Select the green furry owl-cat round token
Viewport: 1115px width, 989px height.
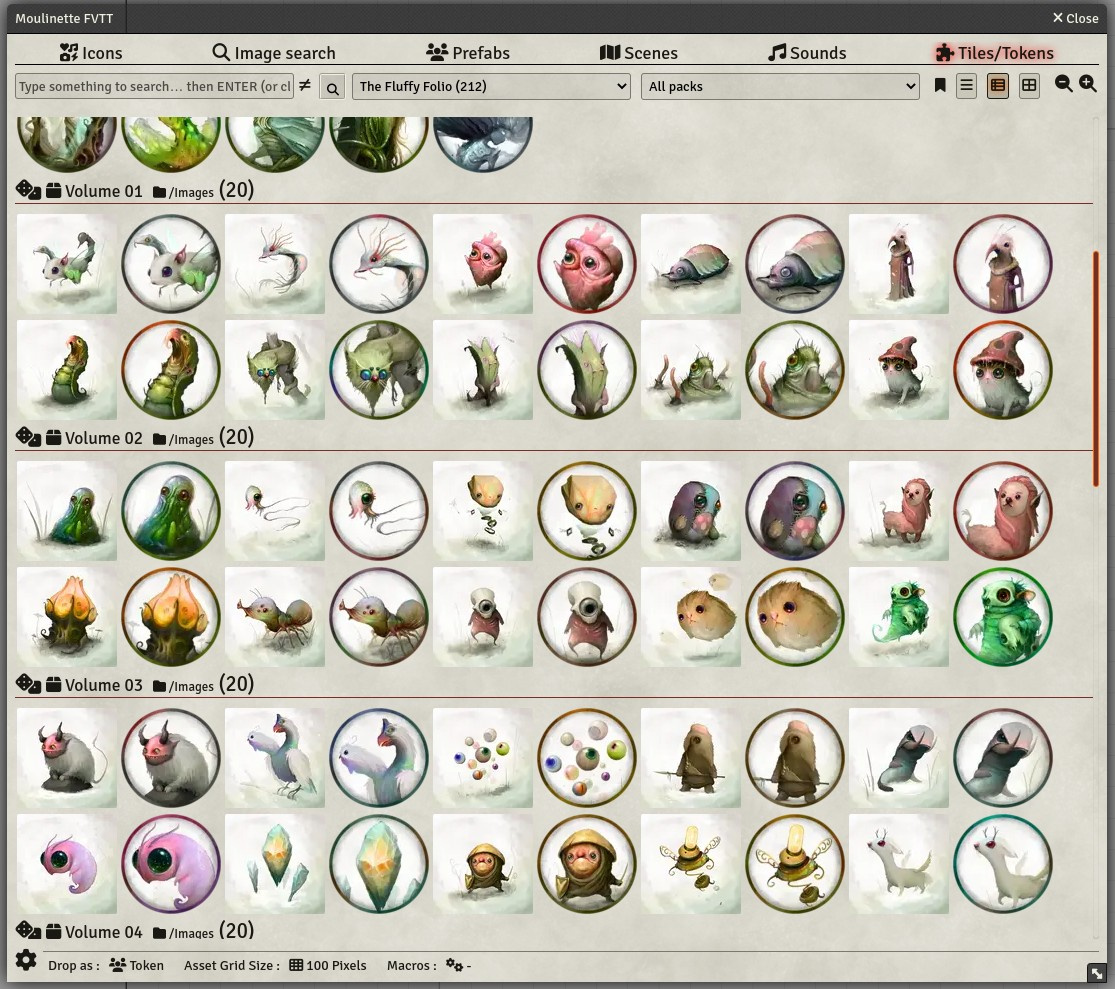(x=379, y=370)
